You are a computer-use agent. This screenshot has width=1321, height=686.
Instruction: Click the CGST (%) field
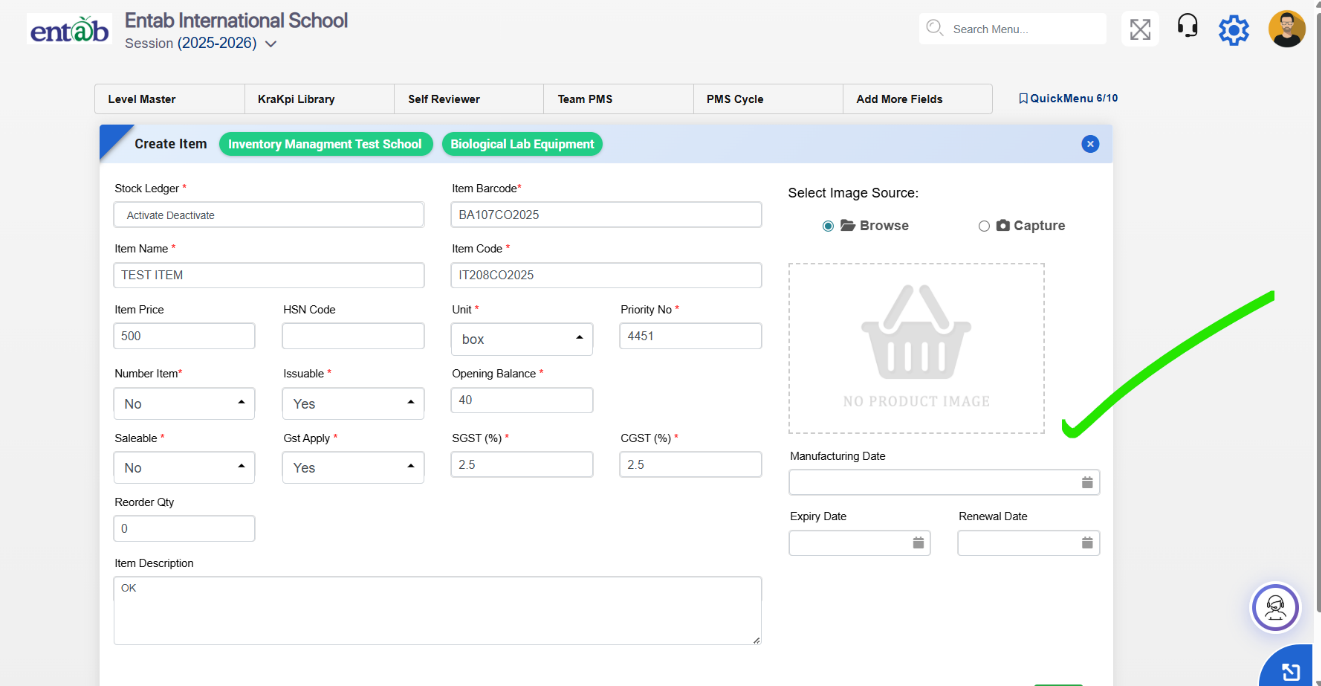pos(690,464)
